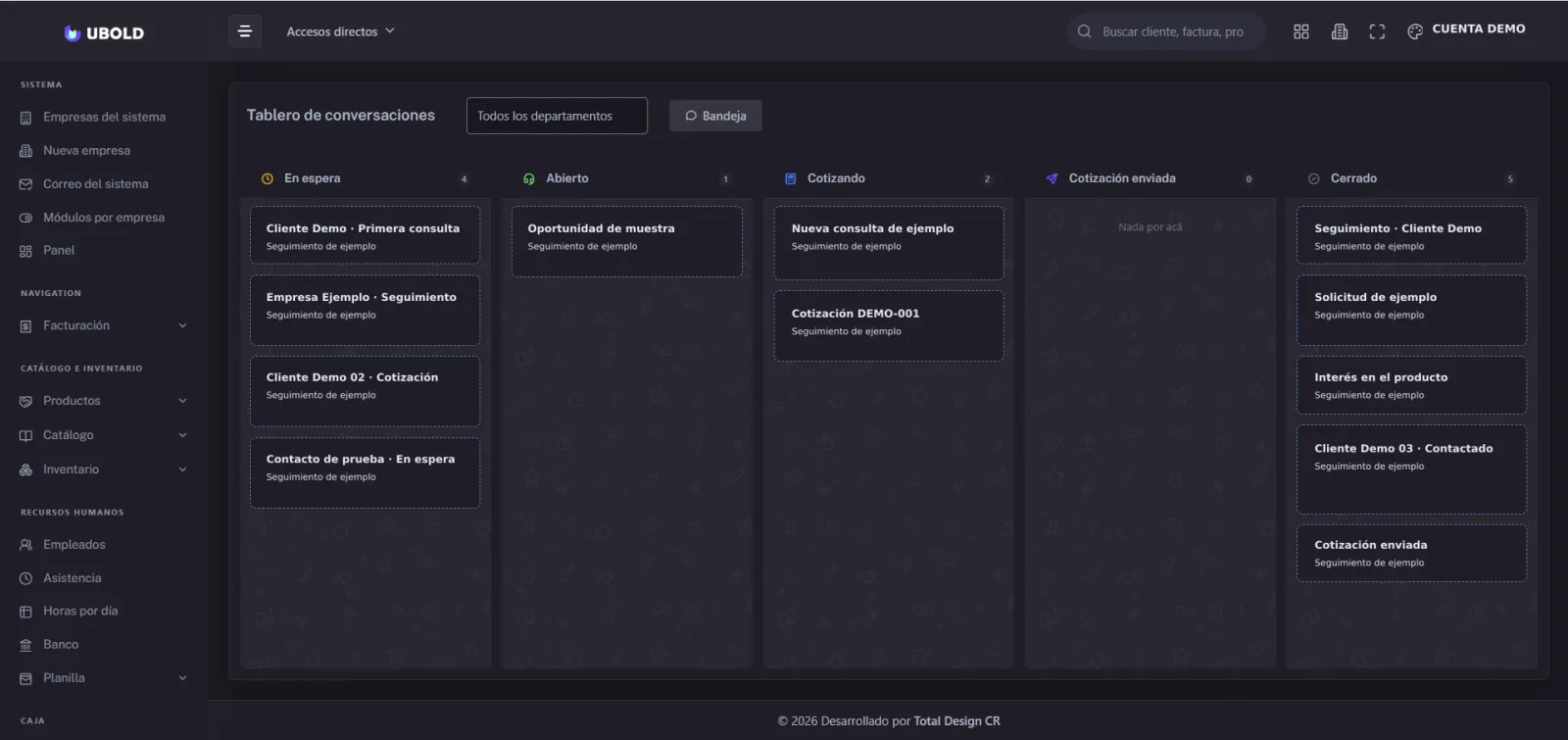Viewport: 1568px width, 740px height.
Task: Click the Horas por día calendar icon
Action: 26,612
